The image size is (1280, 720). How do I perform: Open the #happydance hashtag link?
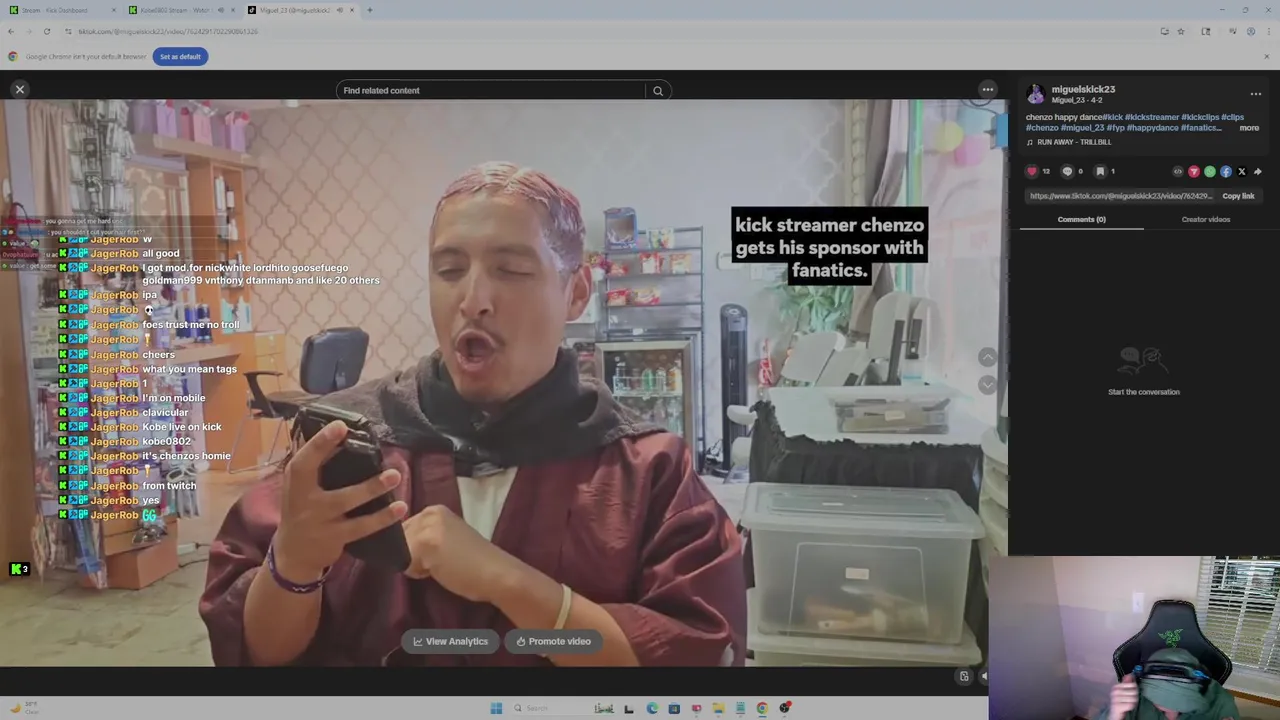(x=1152, y=128)
